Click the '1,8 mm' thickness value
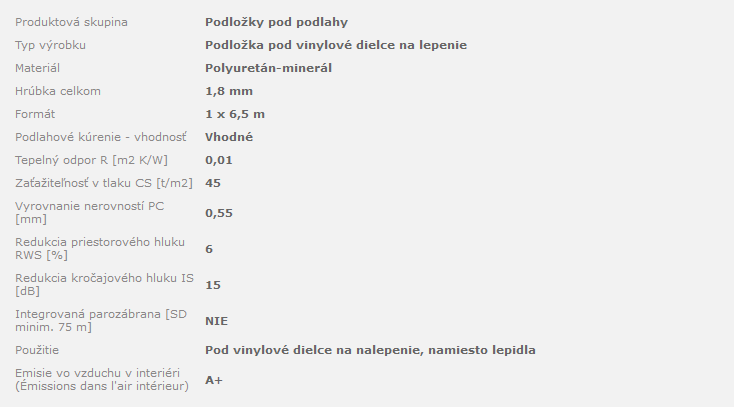Viewport: 734px width, 407px height. 222,91
